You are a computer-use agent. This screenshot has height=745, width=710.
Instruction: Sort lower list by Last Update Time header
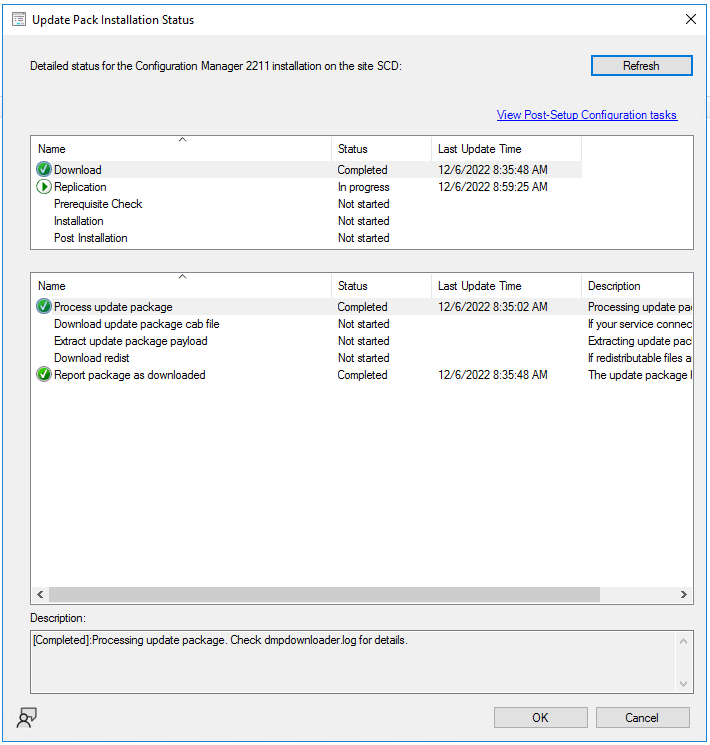[507, 286]
